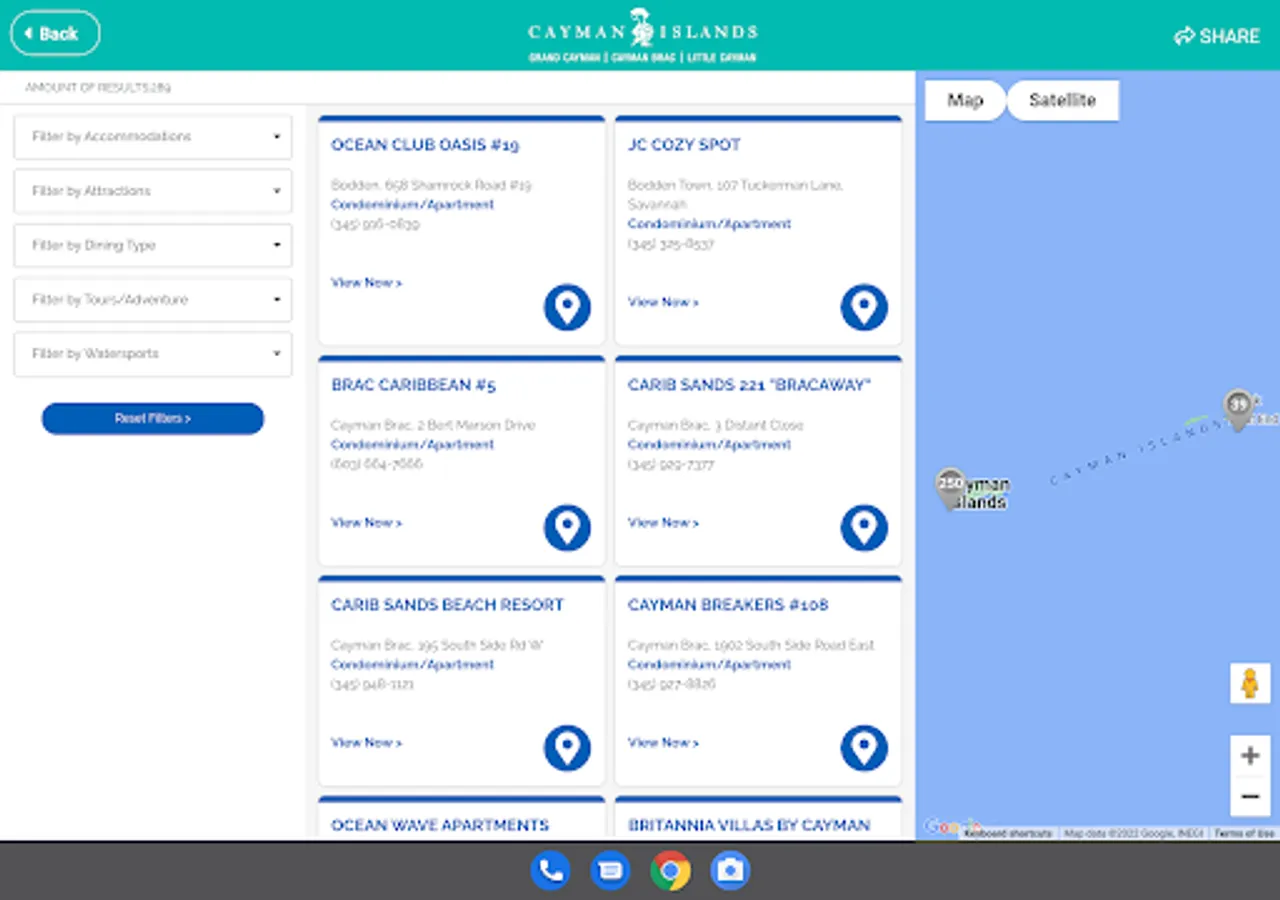Open the Messages app in the taskbar
Screen dimensions: 1280x900
coord(610,871)
